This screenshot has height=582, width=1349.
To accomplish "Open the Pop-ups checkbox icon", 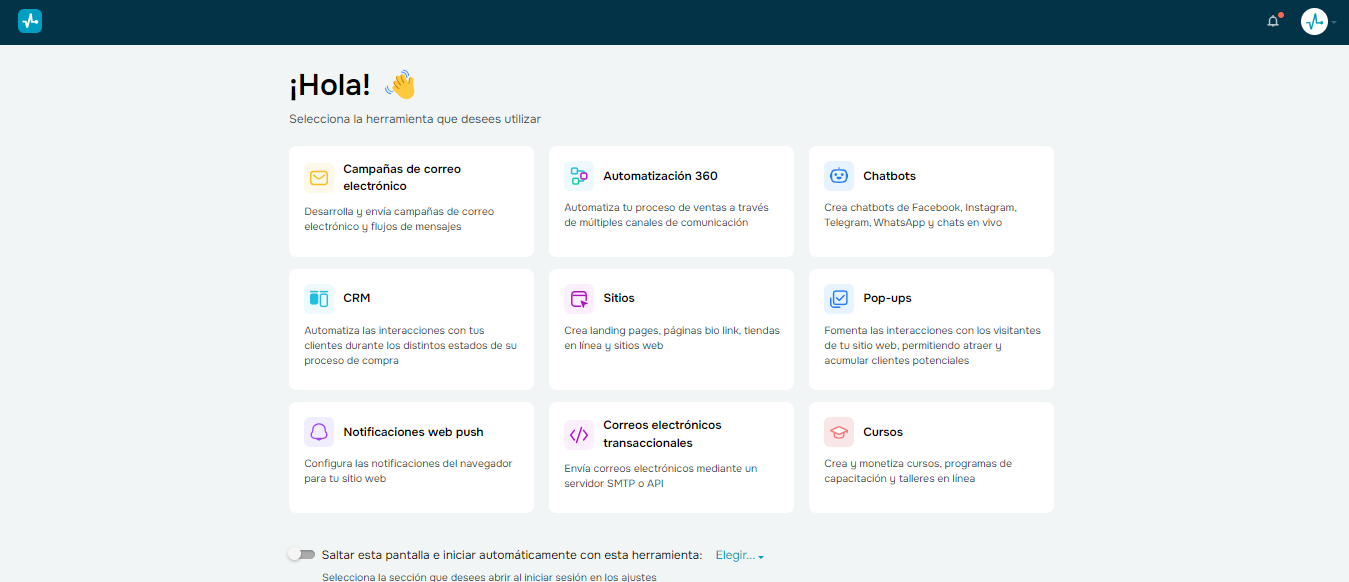I will point(838,297).
